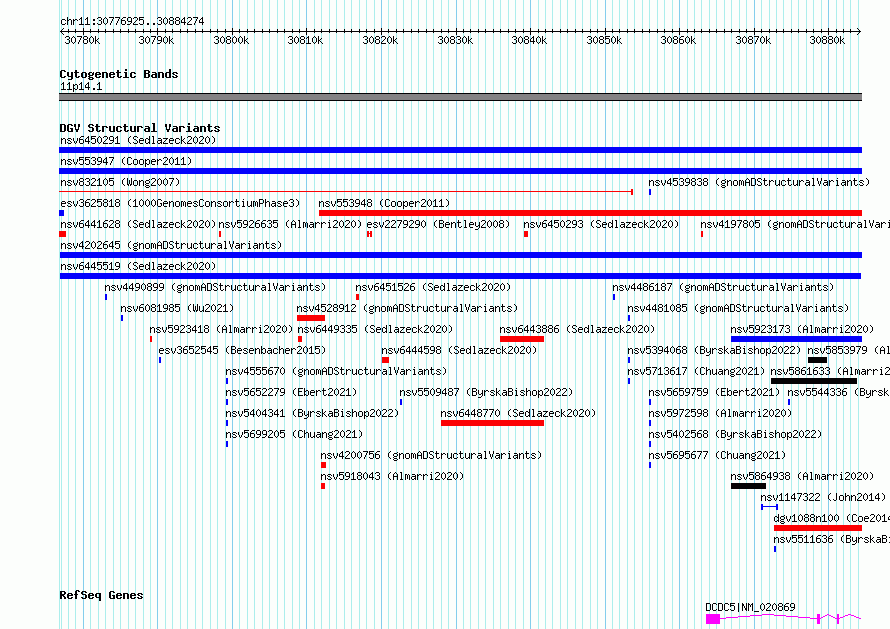This screenshot has height=629, width=890.
Task: Click nsv5699205 (Chuang2021) variant label
Action: [x=294, y=434]
